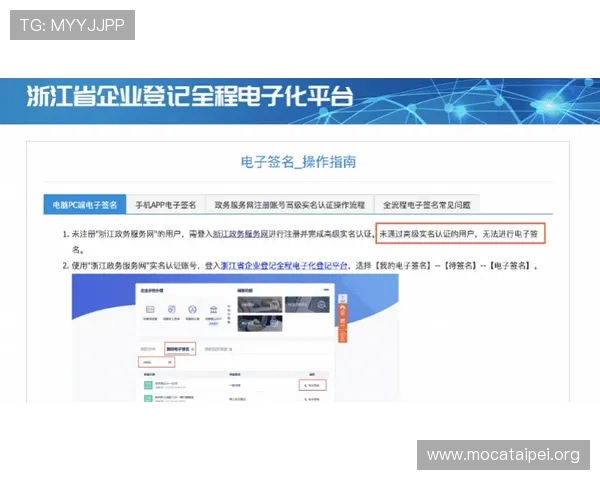Open the tutorial screenshot image
The image size is (600, 480).
tap(235, 338)
